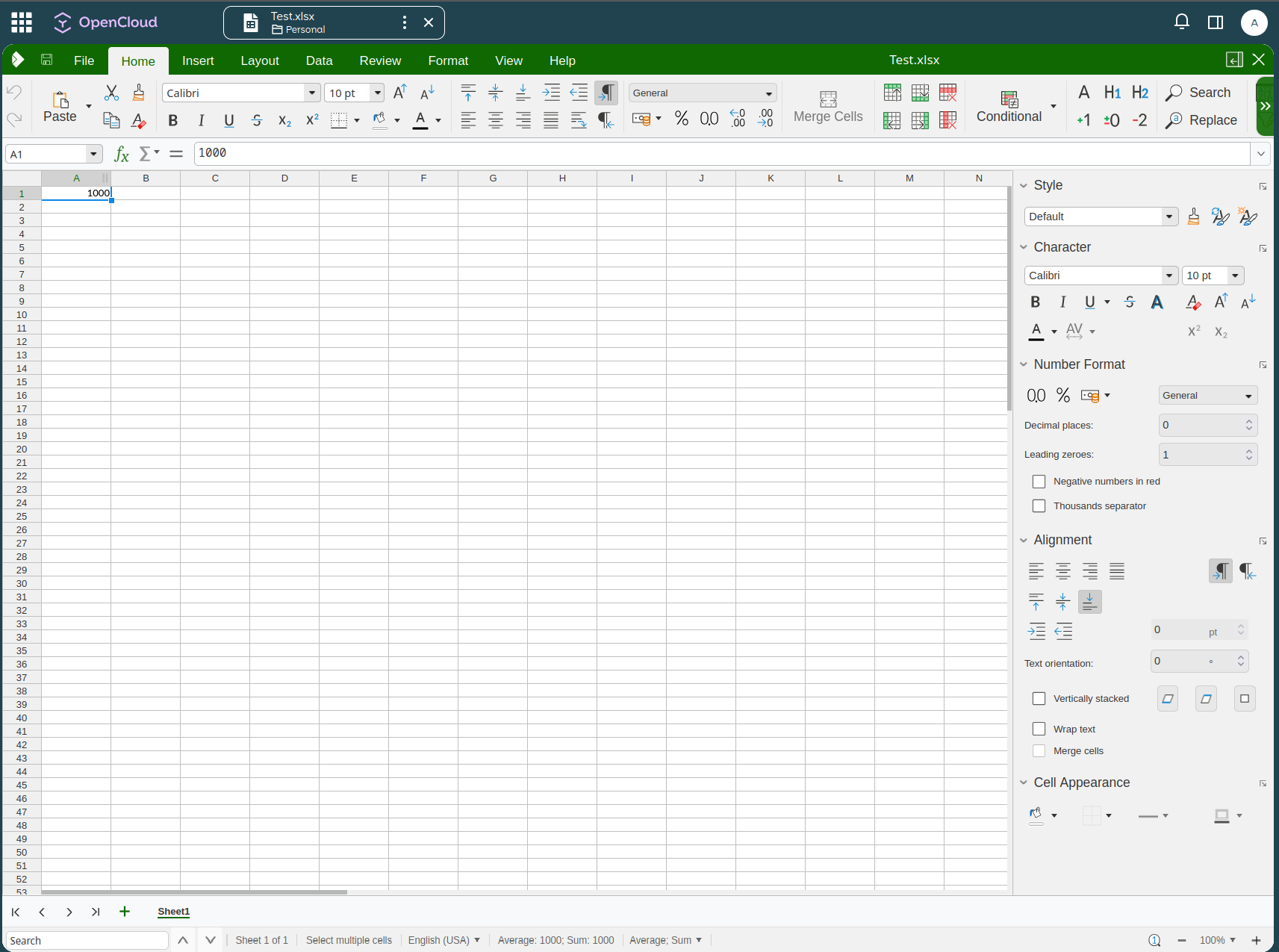Screen dimensions: 1279x952
Task: Open the Function Wizard fx icon
Action: coord(122,154)
